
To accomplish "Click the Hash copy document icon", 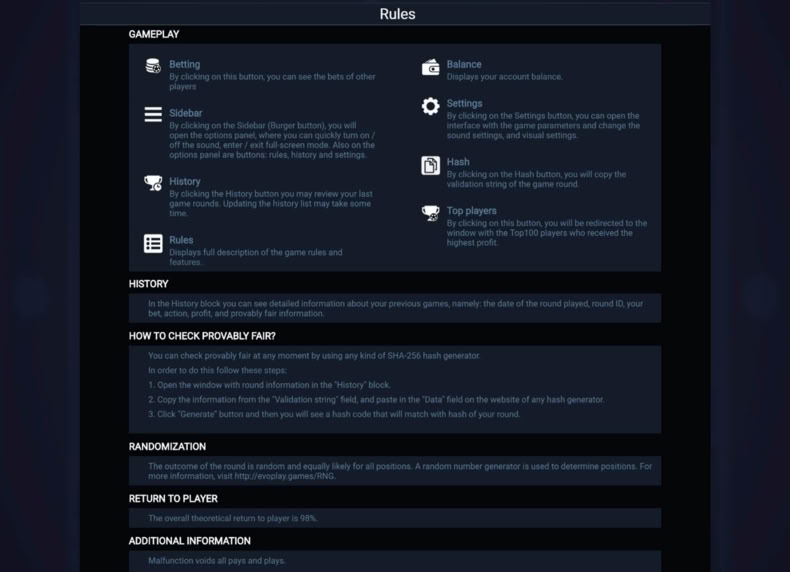I will tap(430, 165).
